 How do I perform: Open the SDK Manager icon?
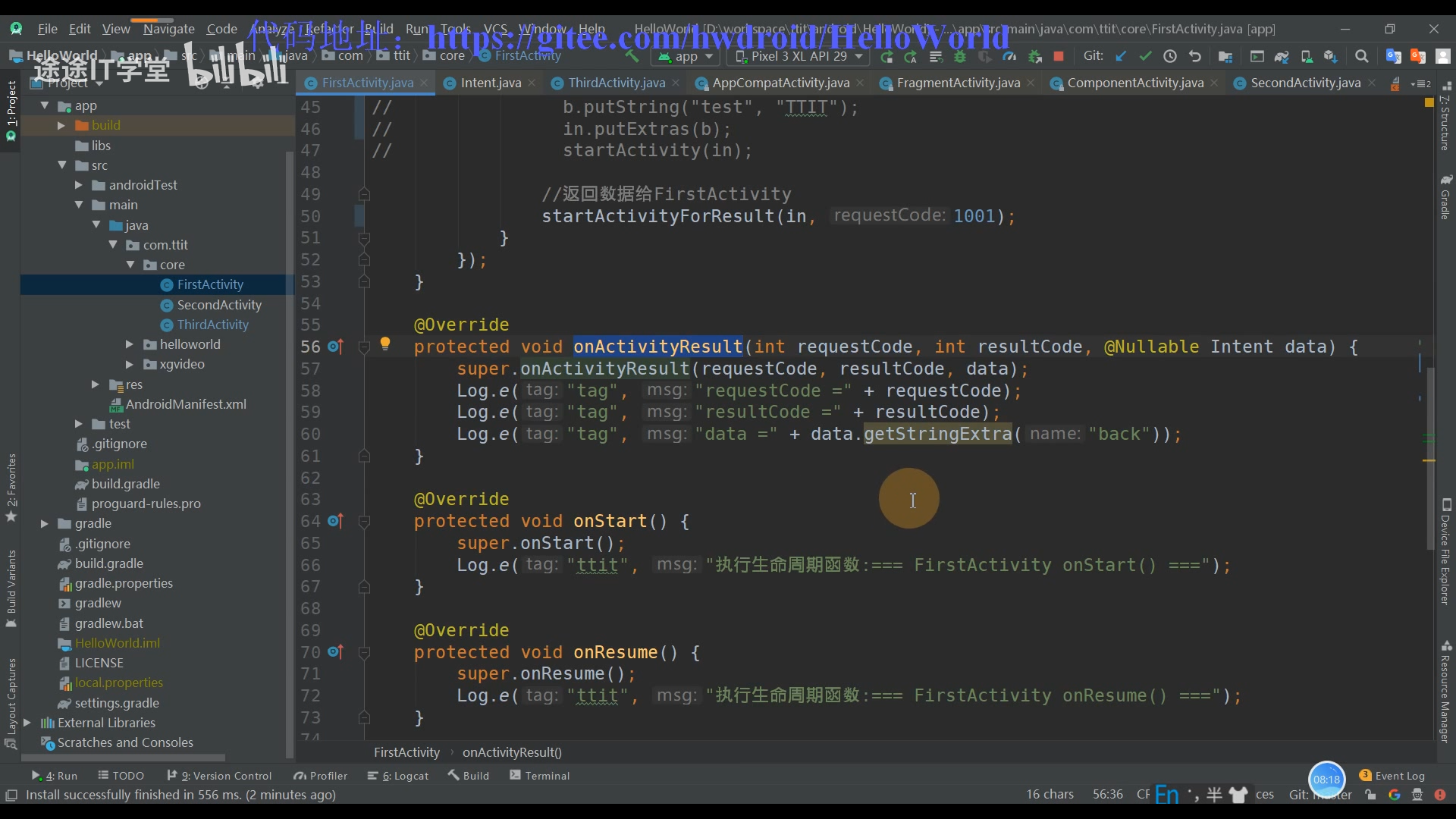point(1331,56)
